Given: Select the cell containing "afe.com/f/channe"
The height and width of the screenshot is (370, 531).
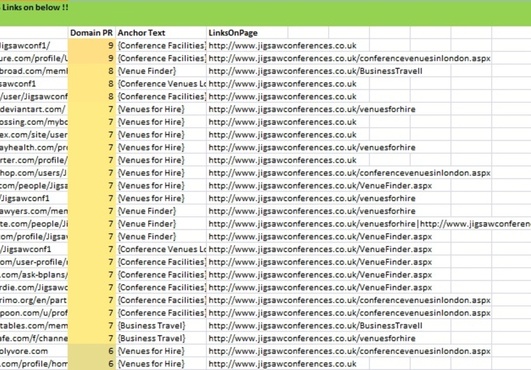Looking at the screenshot, I should click(34, 338).
